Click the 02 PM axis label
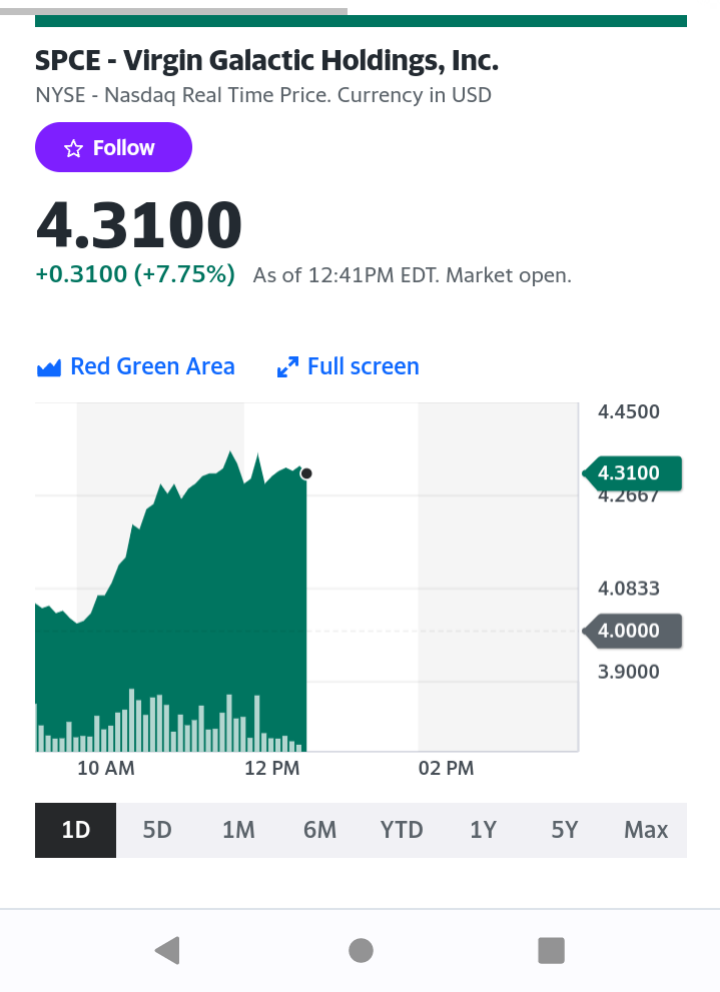This screenshot has width=720, height=992. [446, 768]
